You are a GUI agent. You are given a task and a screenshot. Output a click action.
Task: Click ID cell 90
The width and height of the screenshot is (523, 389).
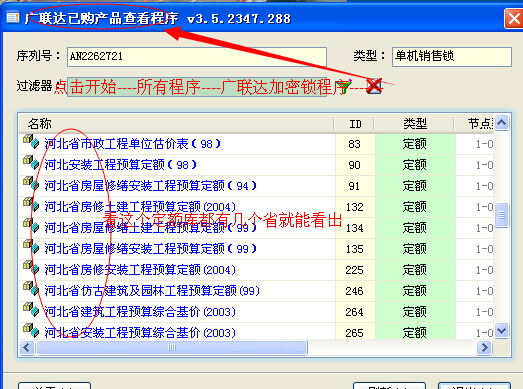point(355,165)
